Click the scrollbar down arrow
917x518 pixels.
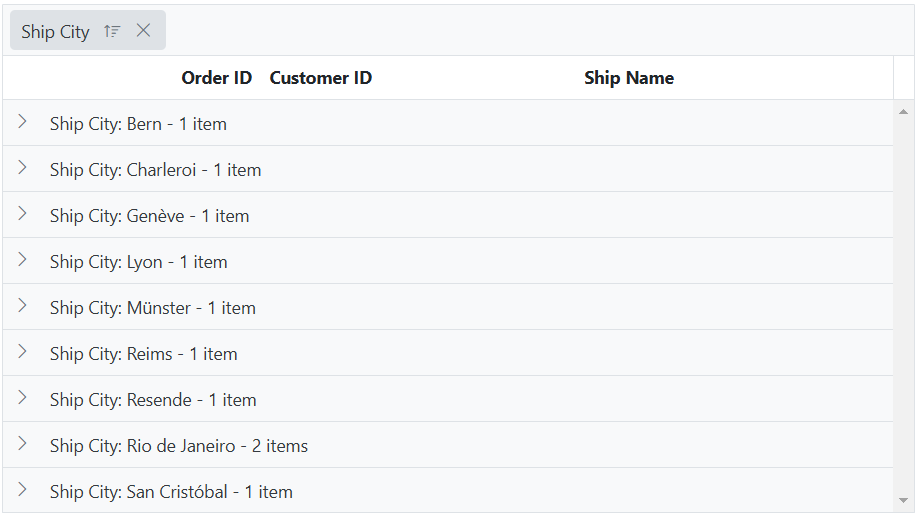click(x=904, y=500)
